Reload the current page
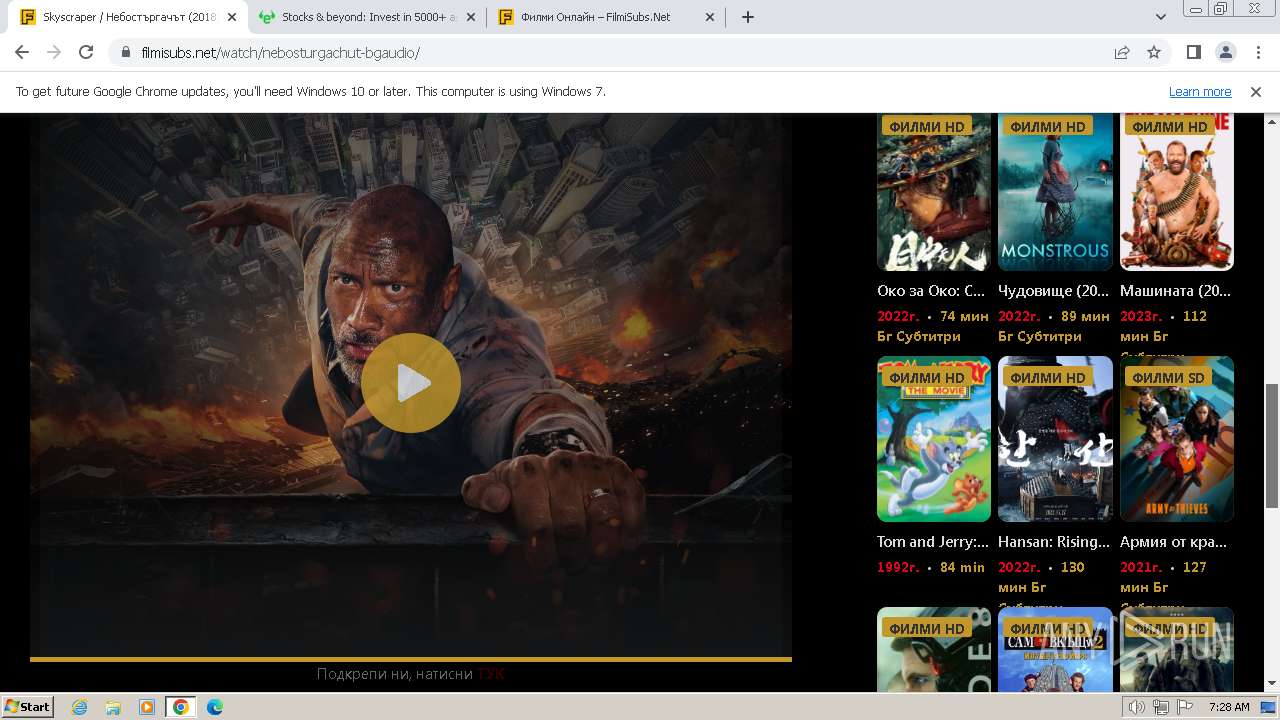 click(x=86, y=52)
